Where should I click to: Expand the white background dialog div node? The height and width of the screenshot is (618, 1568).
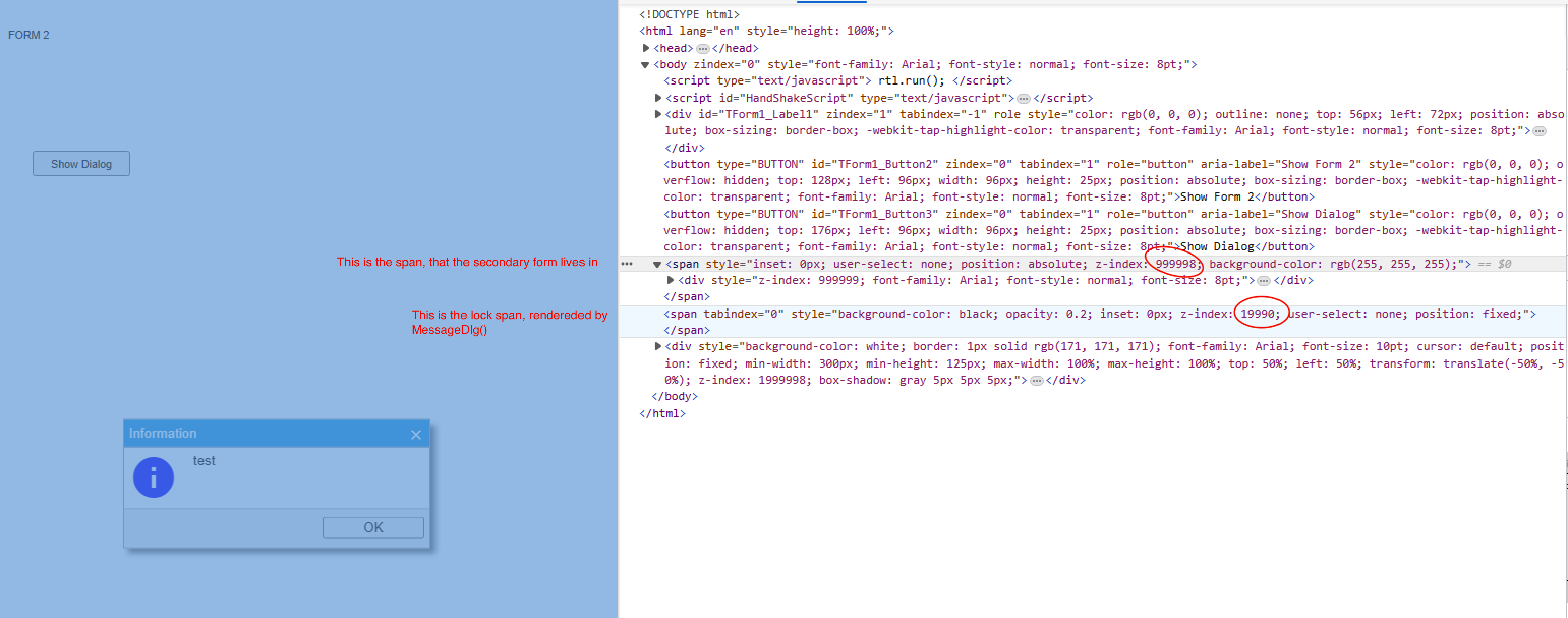click(x=658, y=347)
